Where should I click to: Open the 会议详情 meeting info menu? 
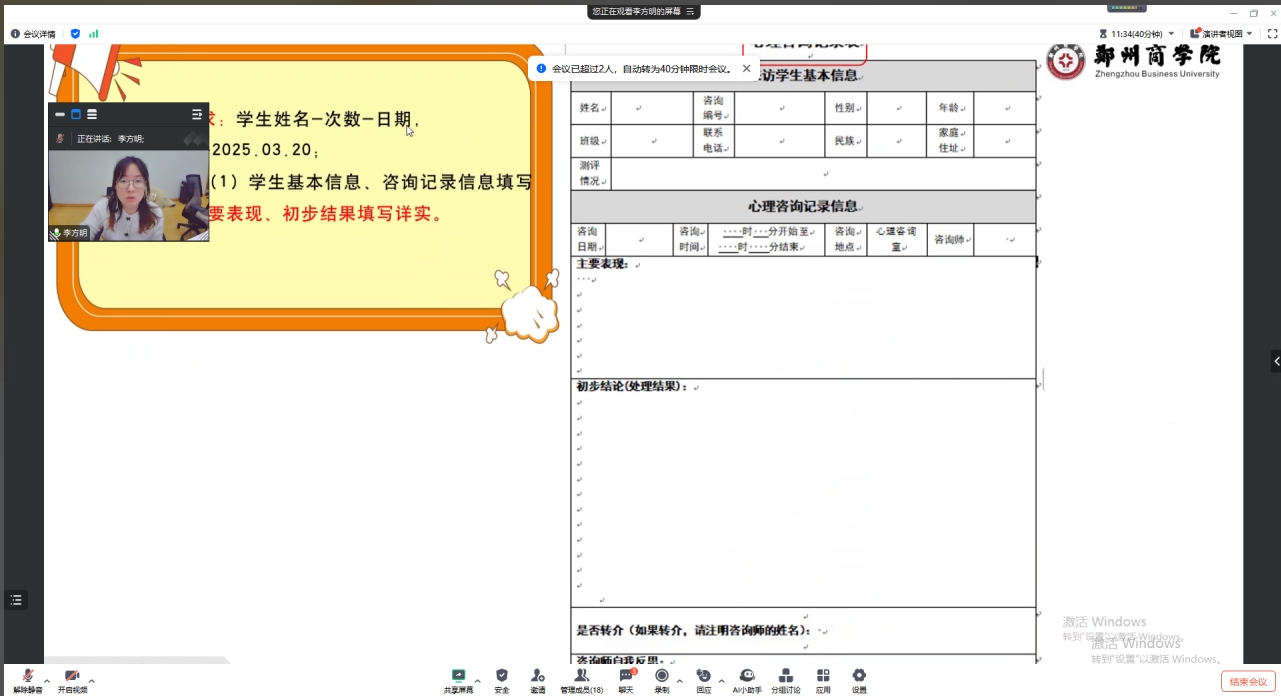[x=33, y=34]
